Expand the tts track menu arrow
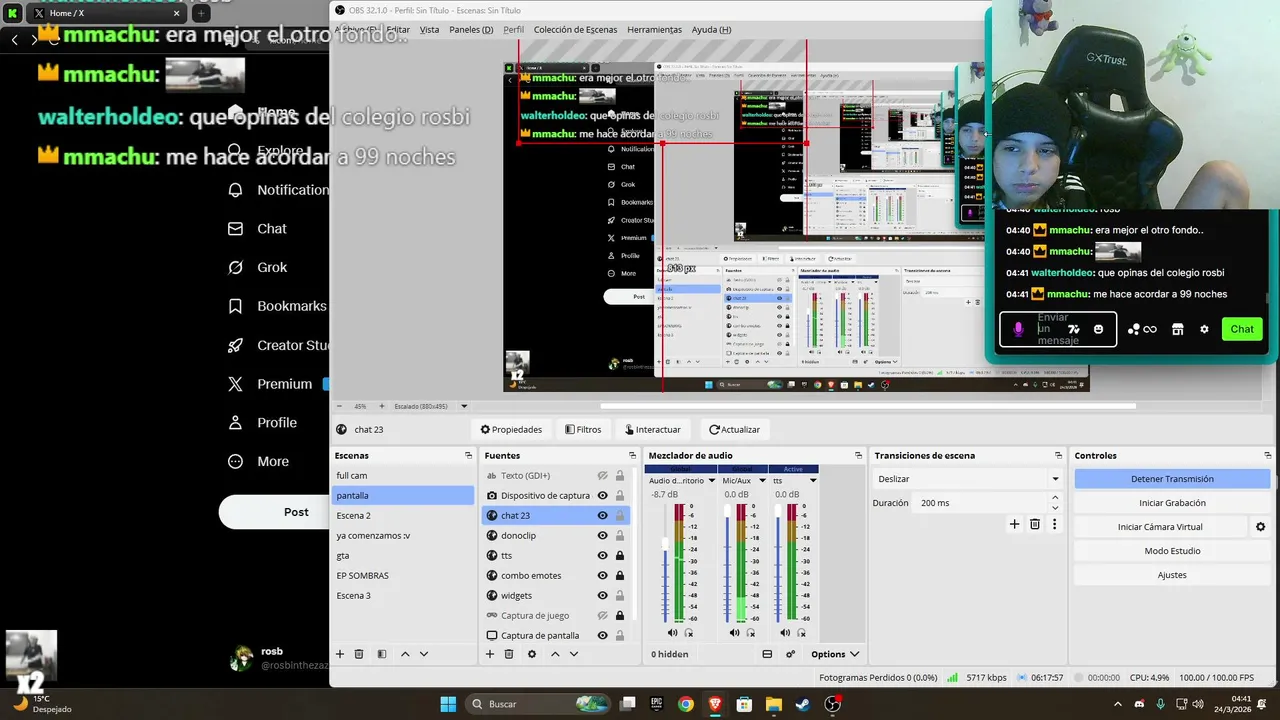 812,481
